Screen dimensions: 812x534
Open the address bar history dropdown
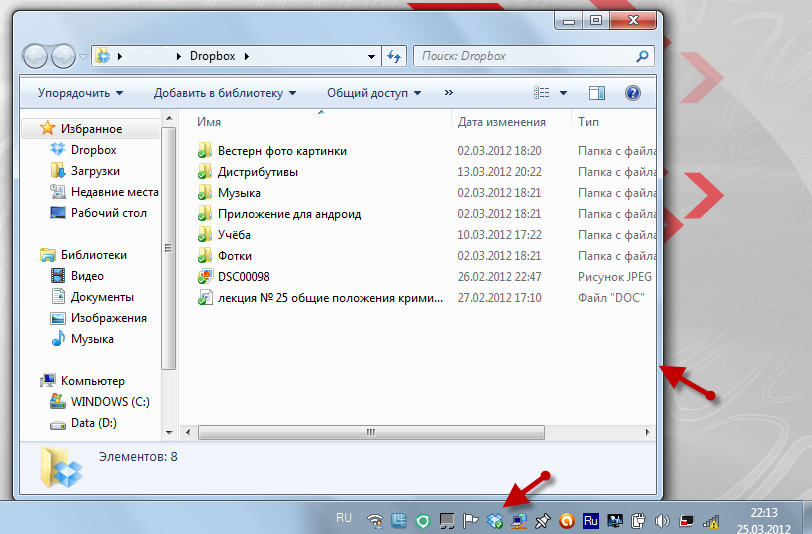point(371,56)
